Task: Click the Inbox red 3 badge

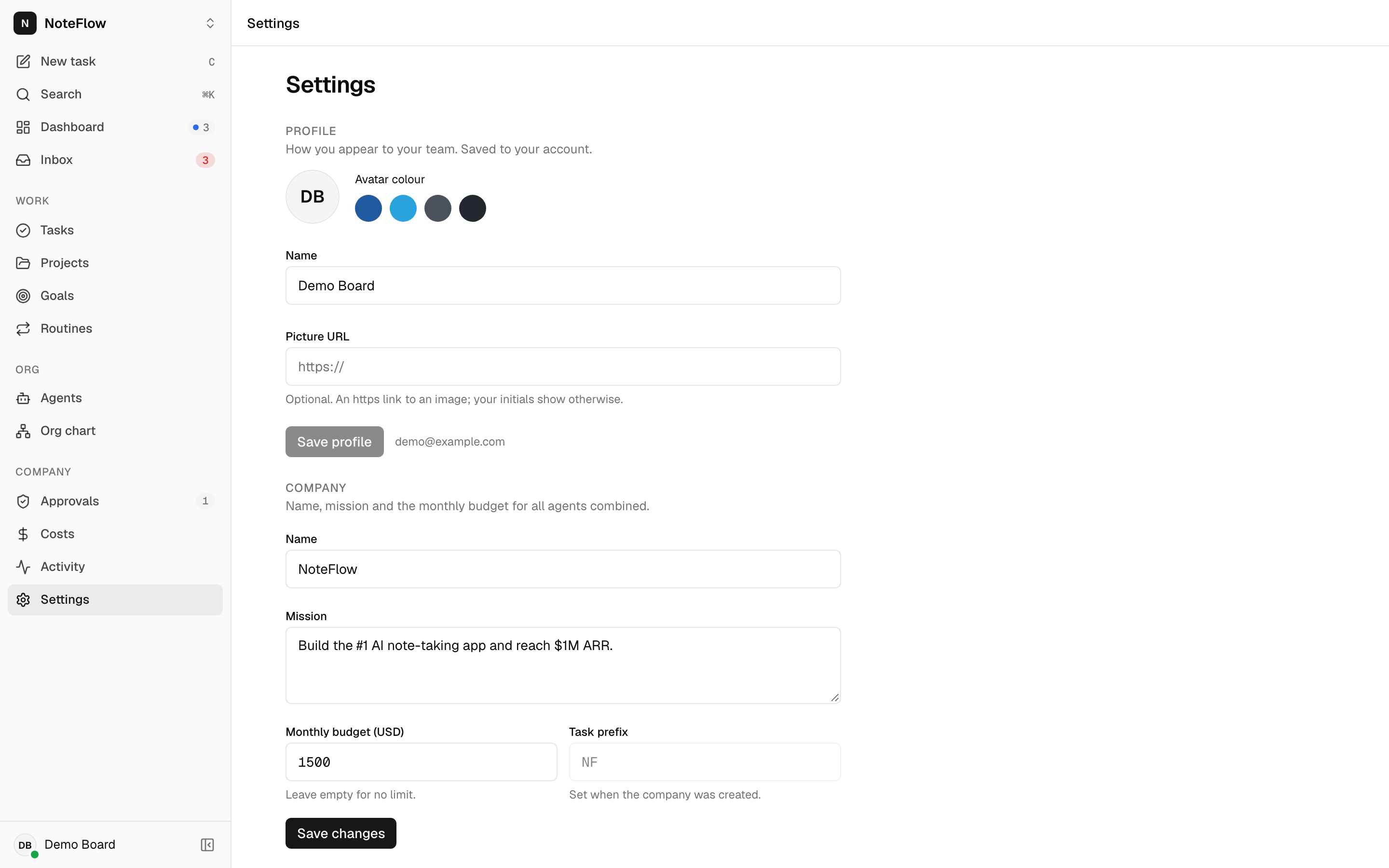Action: [x=205, y=160]
